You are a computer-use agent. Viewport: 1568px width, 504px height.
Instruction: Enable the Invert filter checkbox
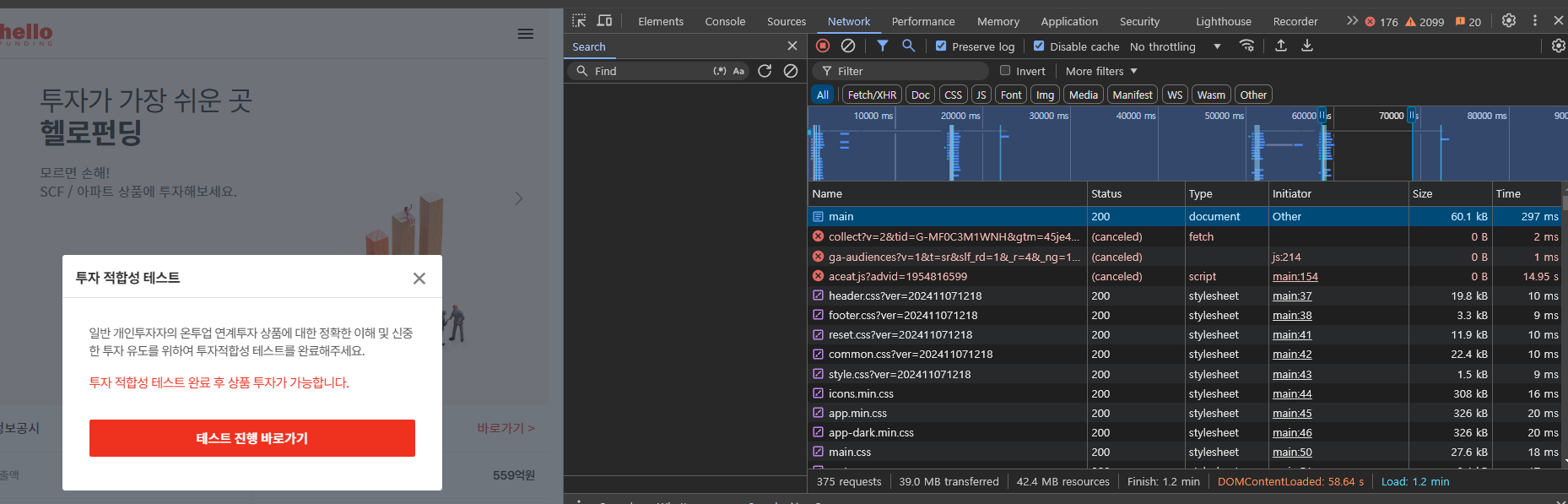(x=1004, y=70)
